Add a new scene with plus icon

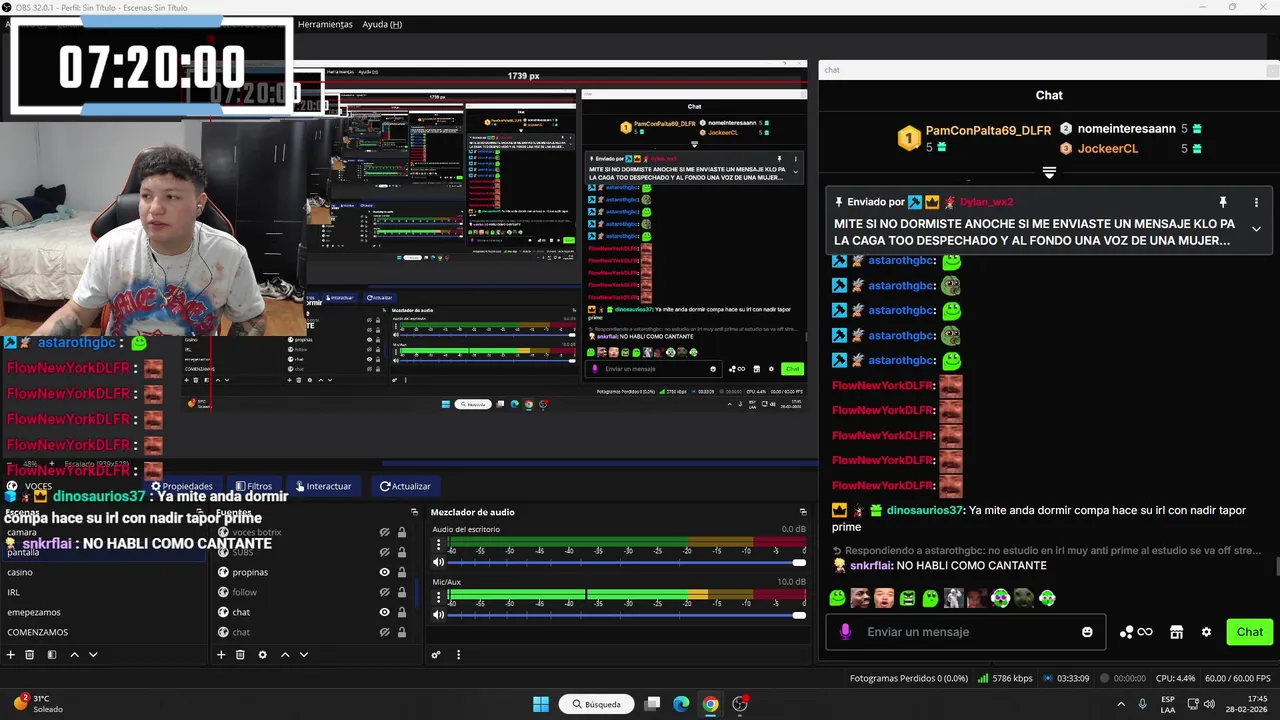tap(11, 655)
